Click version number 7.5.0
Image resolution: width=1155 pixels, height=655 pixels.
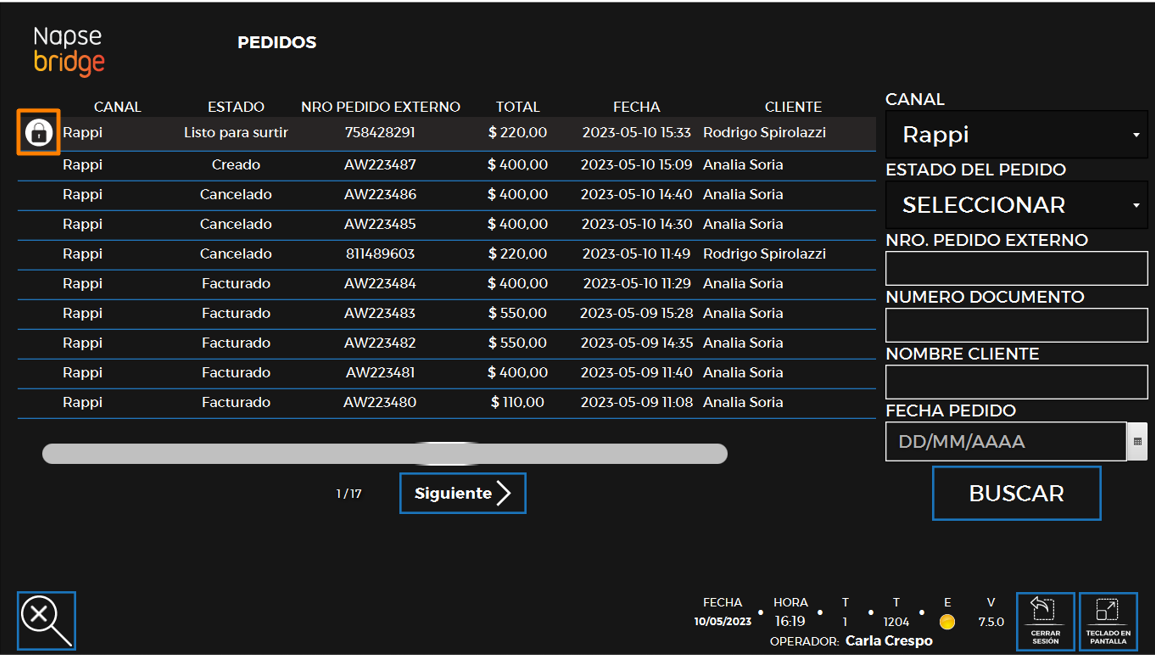[991, 622]
